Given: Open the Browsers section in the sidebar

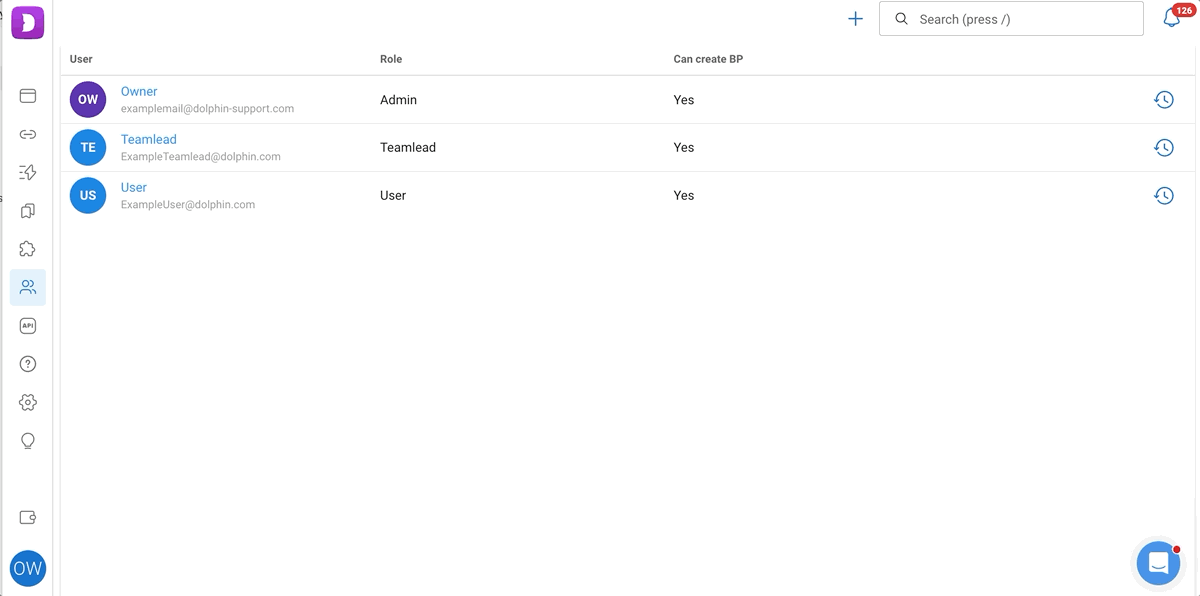Looking at the screenshot, I should point(28,96).
